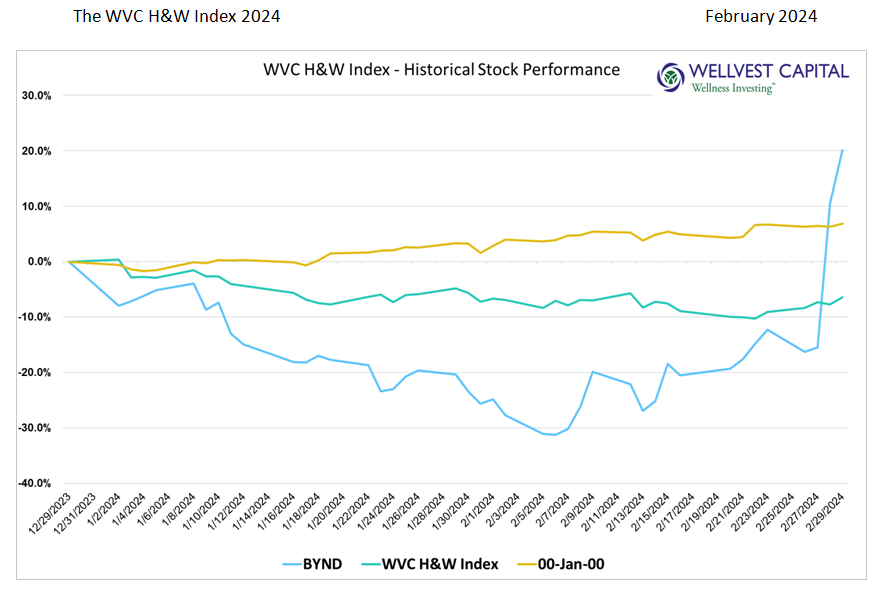Click the BYND line's lowest point near -31%

tap(555, 435)
